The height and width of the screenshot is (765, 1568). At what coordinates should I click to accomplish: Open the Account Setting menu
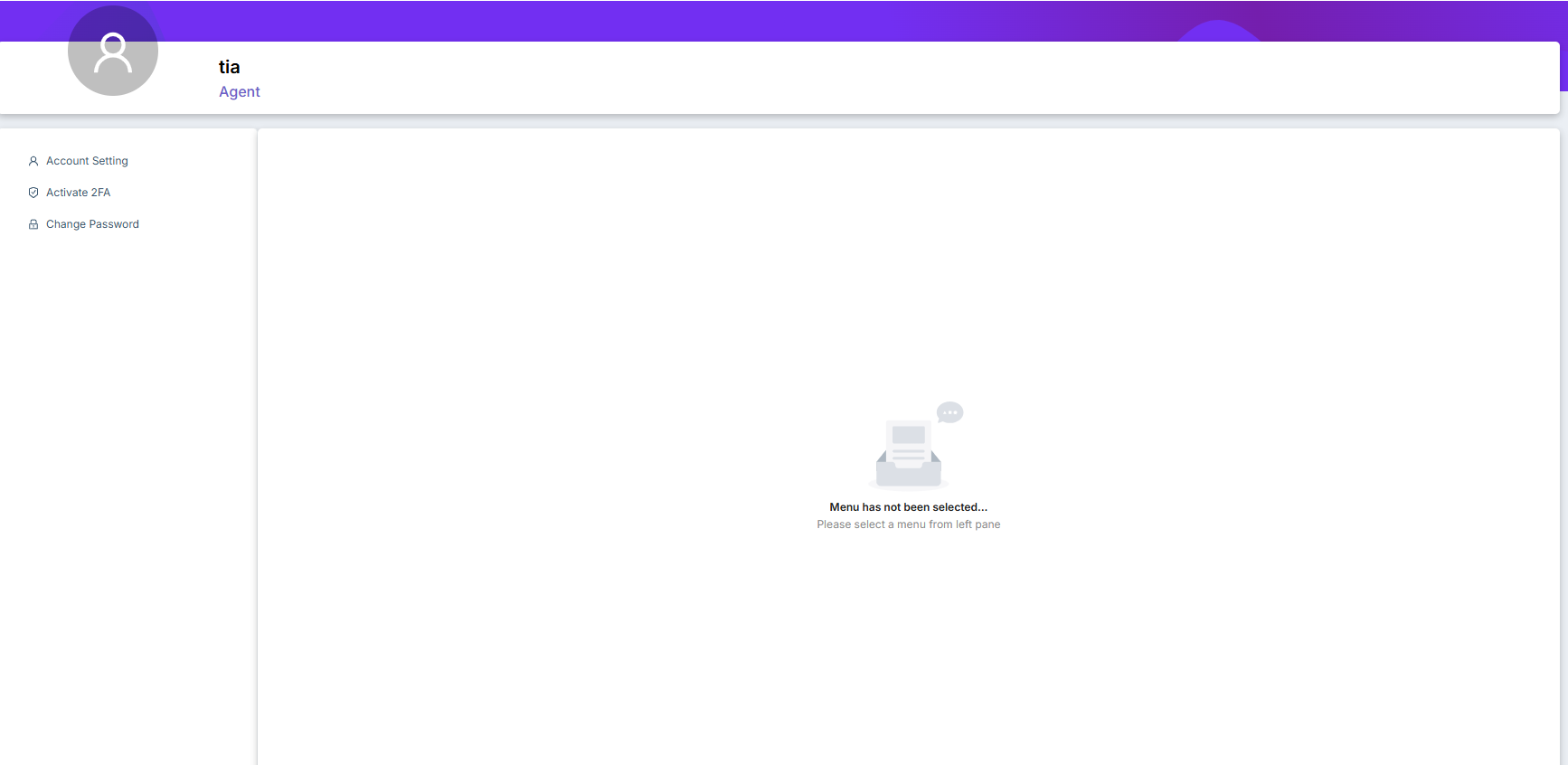[x=87, y=161]
